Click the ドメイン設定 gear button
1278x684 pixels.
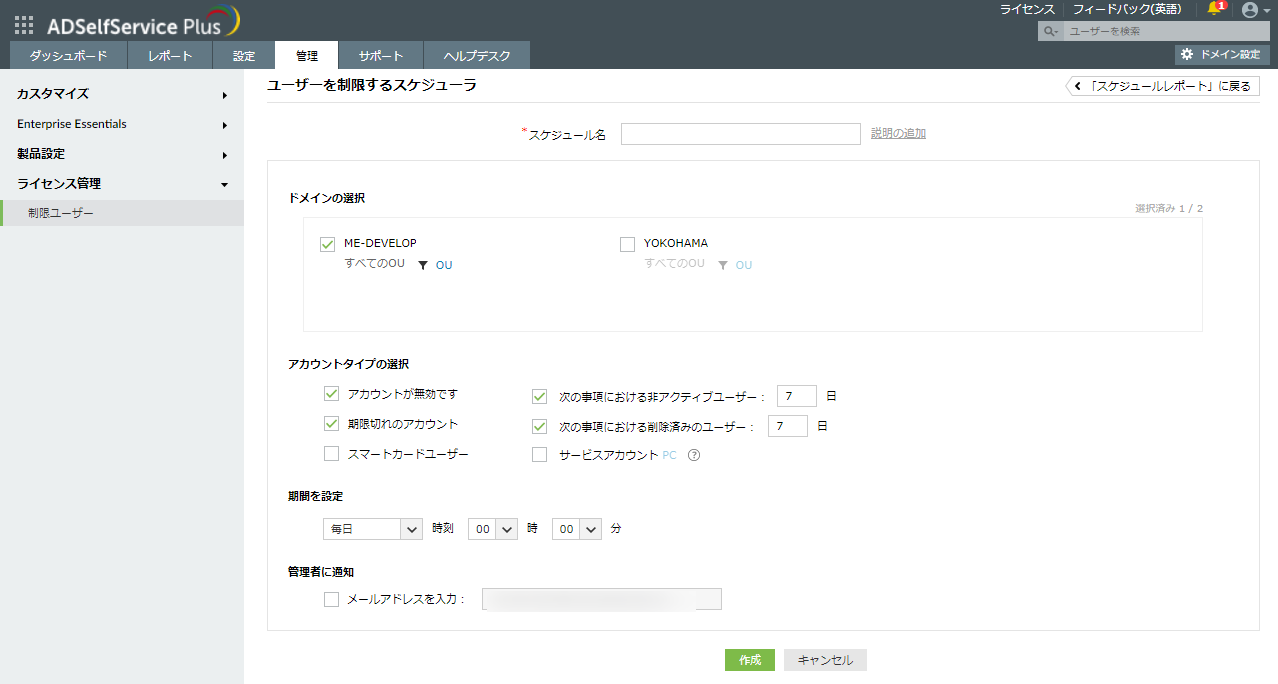pos(1222,55)
